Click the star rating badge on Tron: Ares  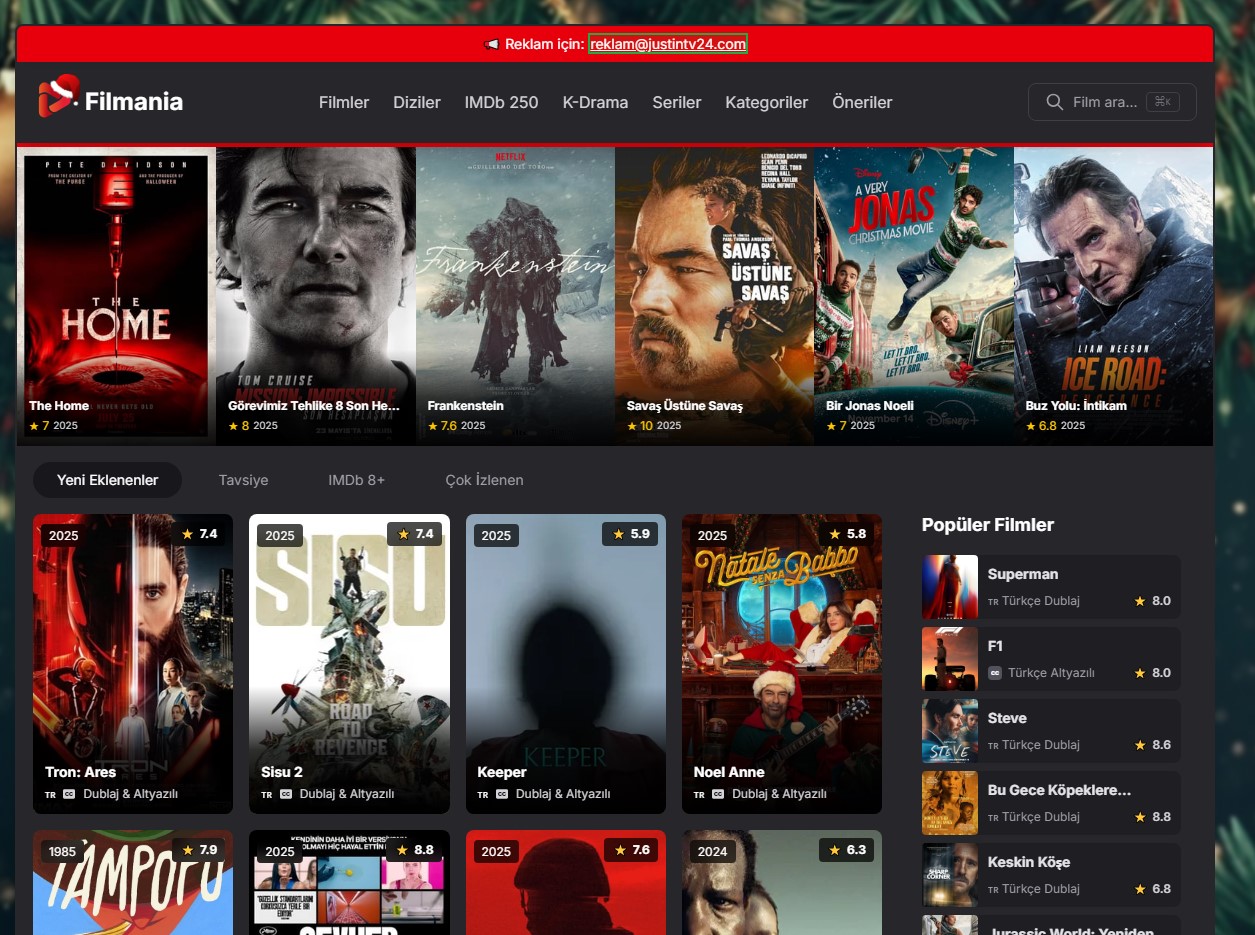point(200,534)
